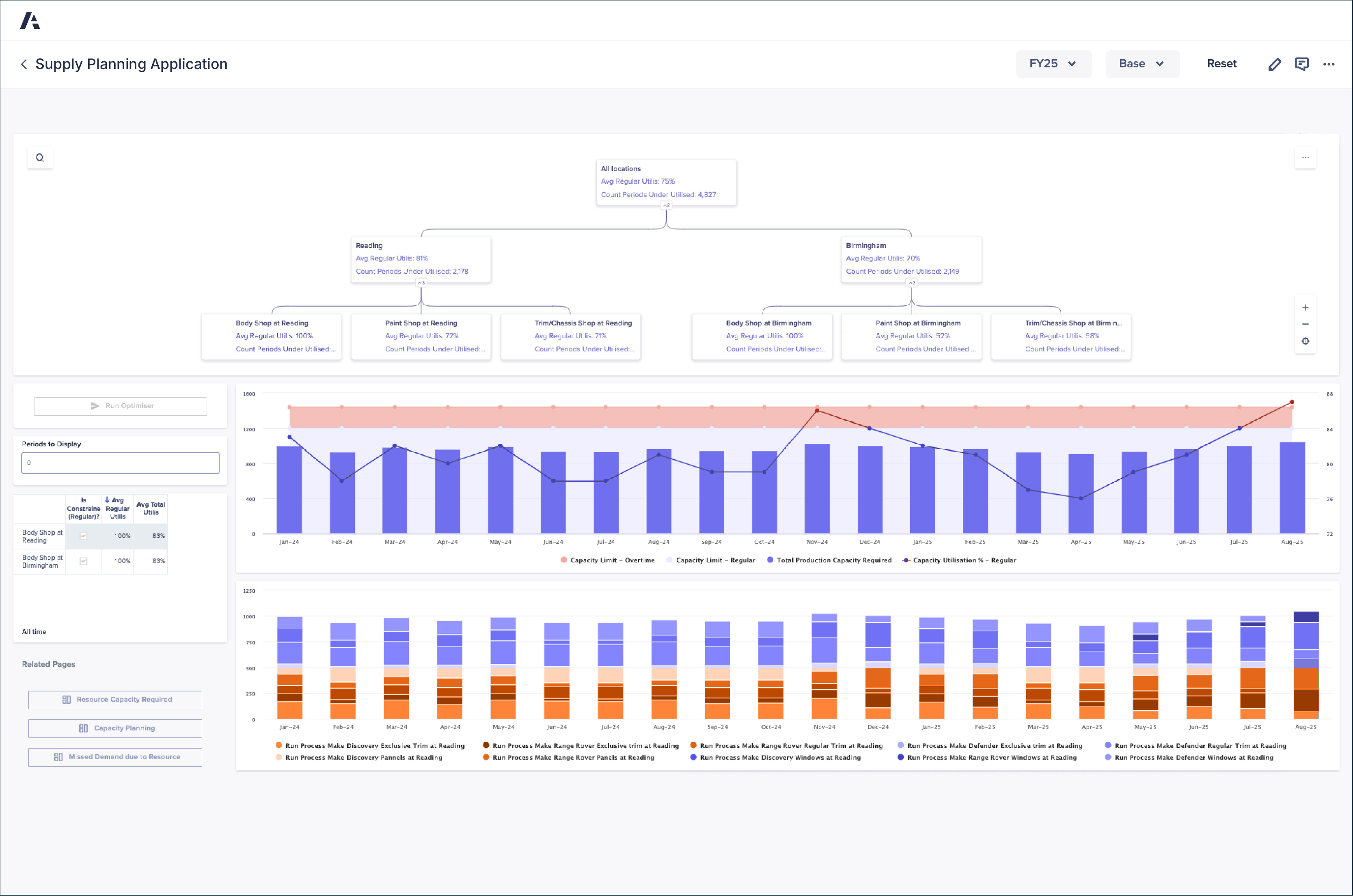The width and height of the screenshot is (1353, 896).
Task: Open the Capacity Planning related page
Action: pos(115,728)
